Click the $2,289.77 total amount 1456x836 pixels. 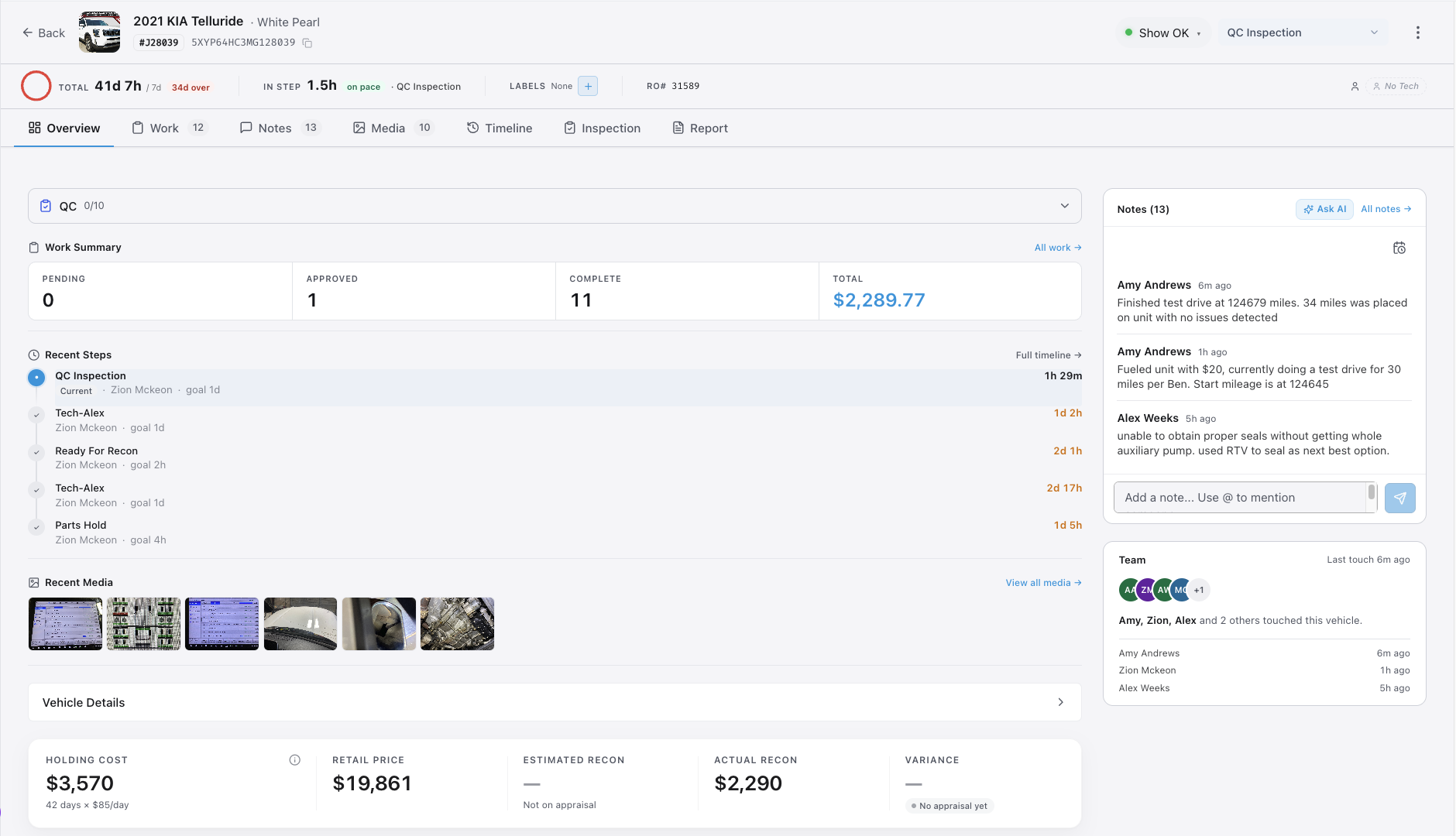click(879, 300)
